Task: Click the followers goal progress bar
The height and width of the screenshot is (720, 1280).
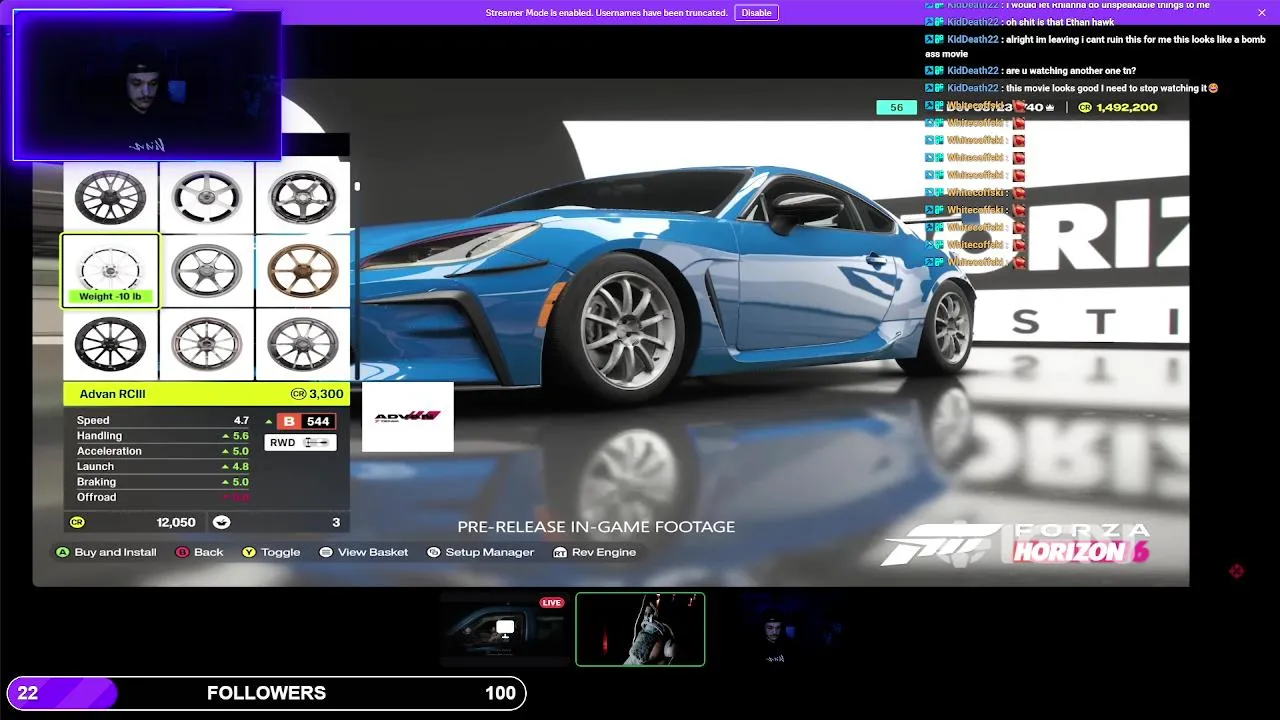Action: coord(266,693)
